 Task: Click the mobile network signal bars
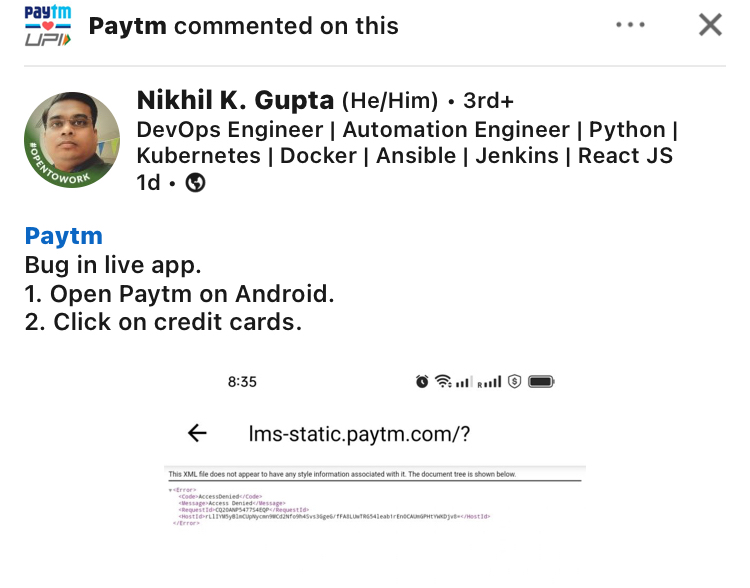[x=489, y=382]
